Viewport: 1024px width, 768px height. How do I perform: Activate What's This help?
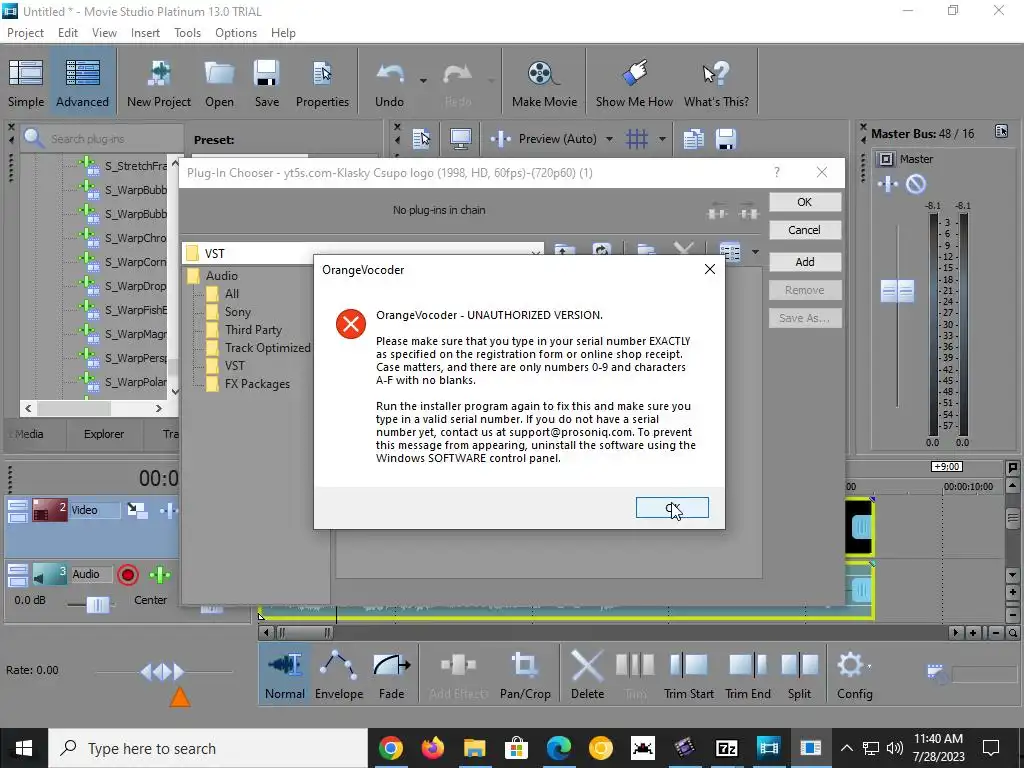[716, 84]
